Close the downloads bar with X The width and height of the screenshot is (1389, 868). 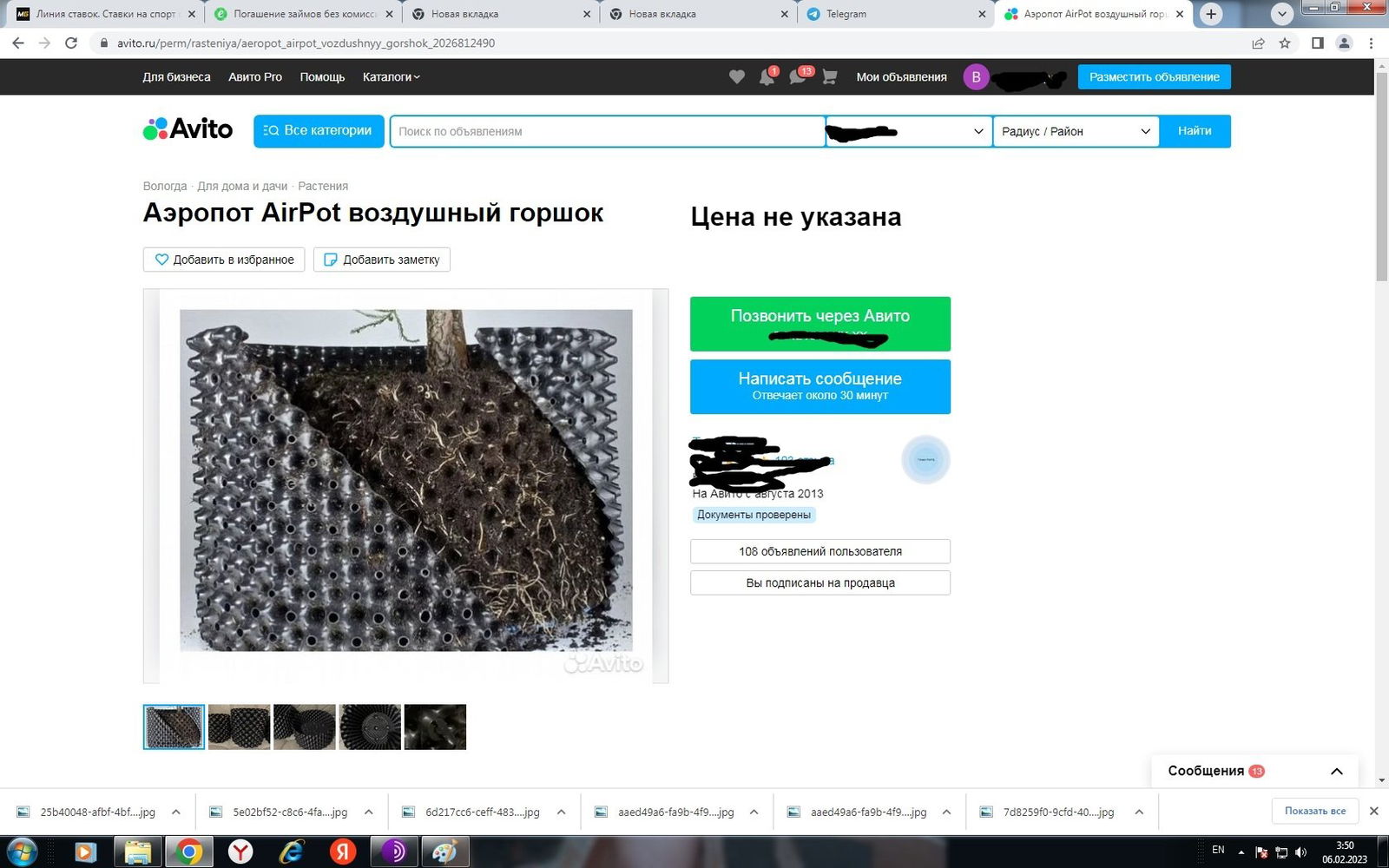(1373, 811)
